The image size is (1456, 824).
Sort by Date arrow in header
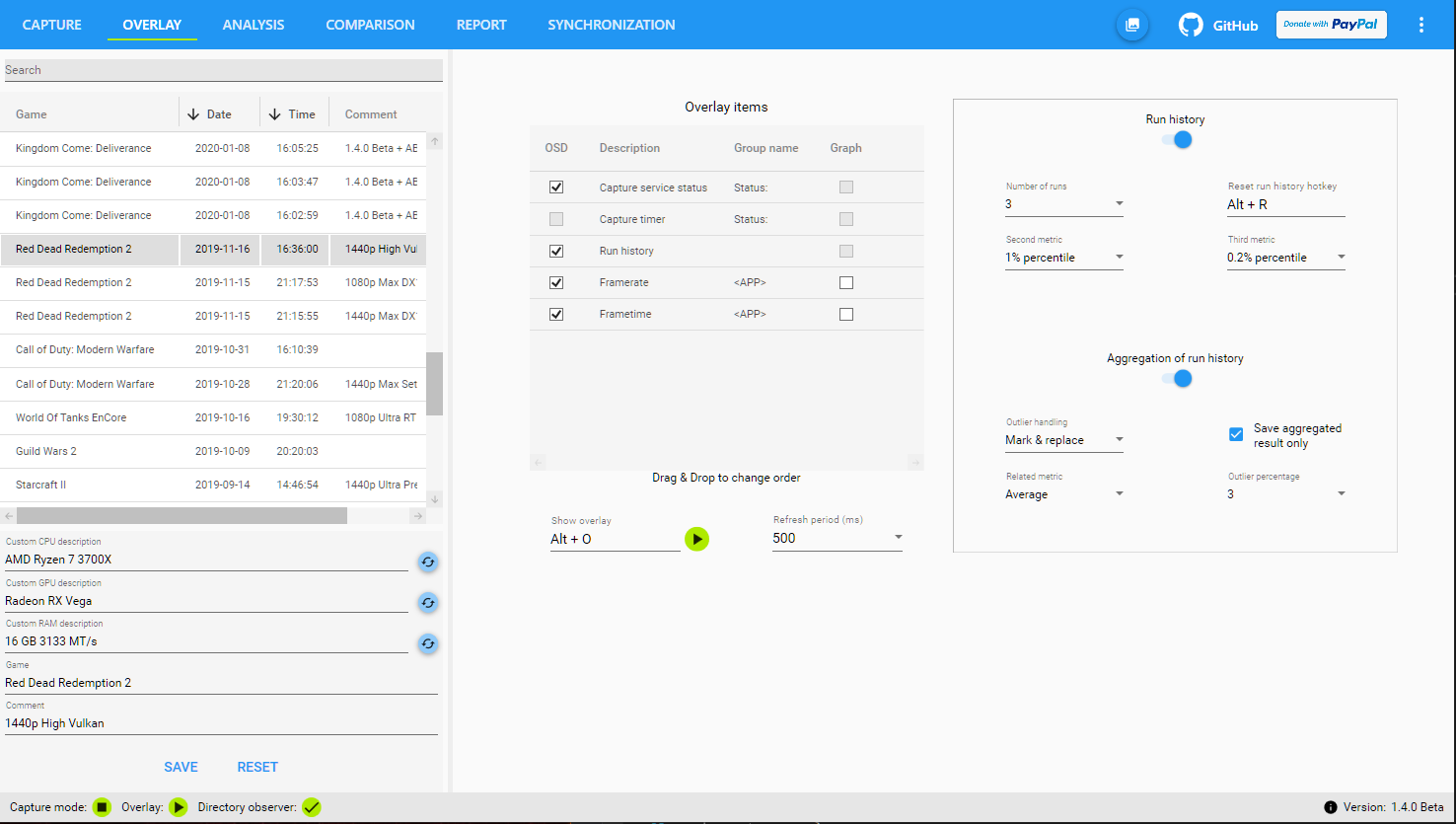point(193,114)
